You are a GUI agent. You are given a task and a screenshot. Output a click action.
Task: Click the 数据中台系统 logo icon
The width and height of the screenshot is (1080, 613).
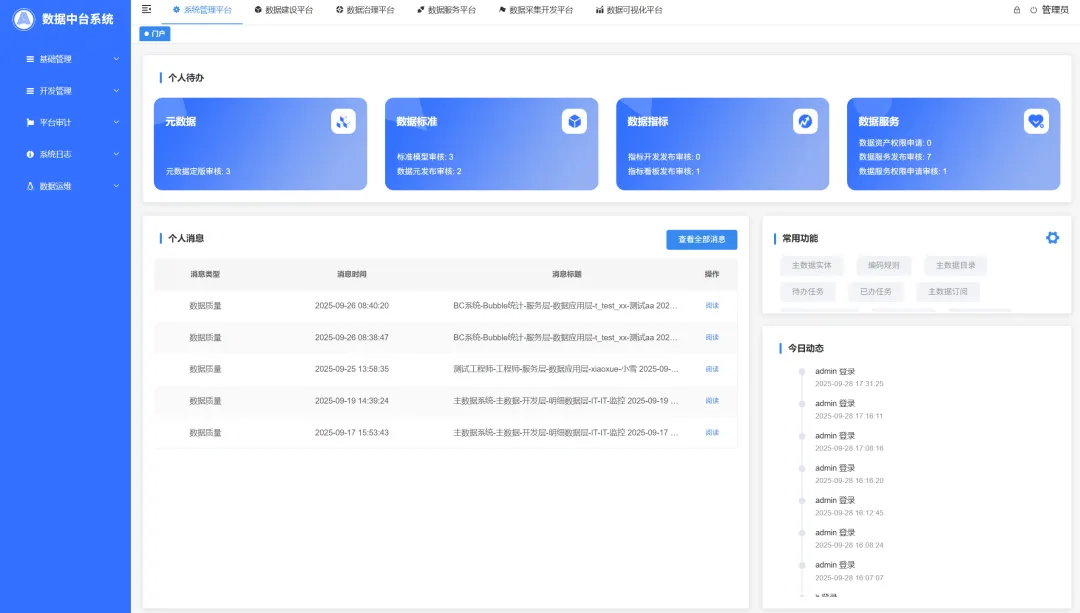point(23,19)
